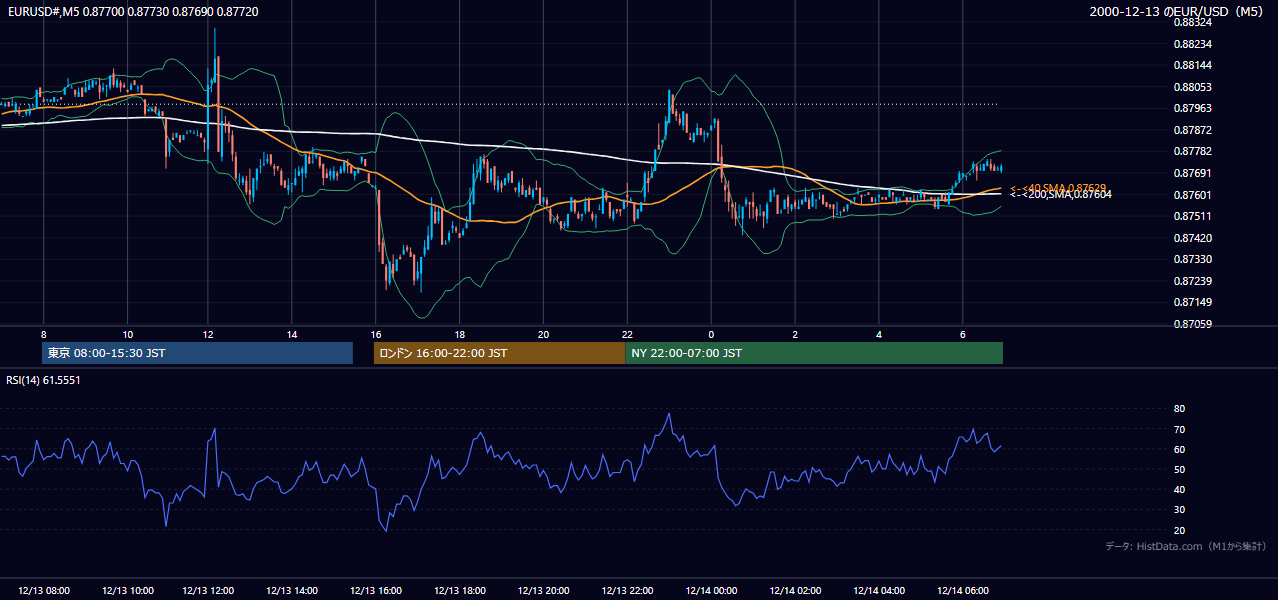
Task: Click the RSI(14) 61.5551 indicator label
Action: pos(43,380)
